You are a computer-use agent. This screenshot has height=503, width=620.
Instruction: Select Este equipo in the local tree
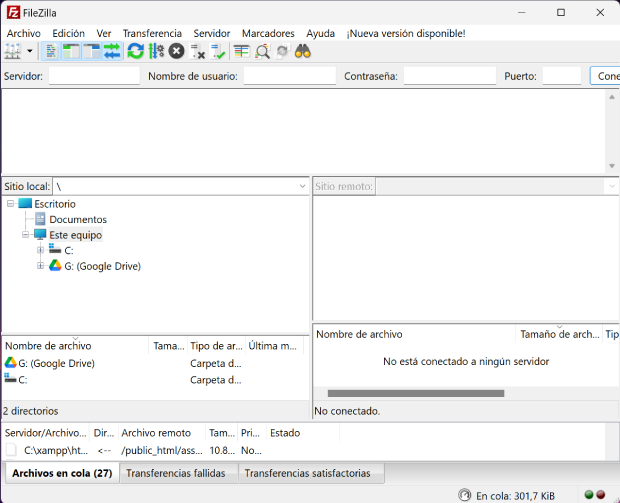76,235
